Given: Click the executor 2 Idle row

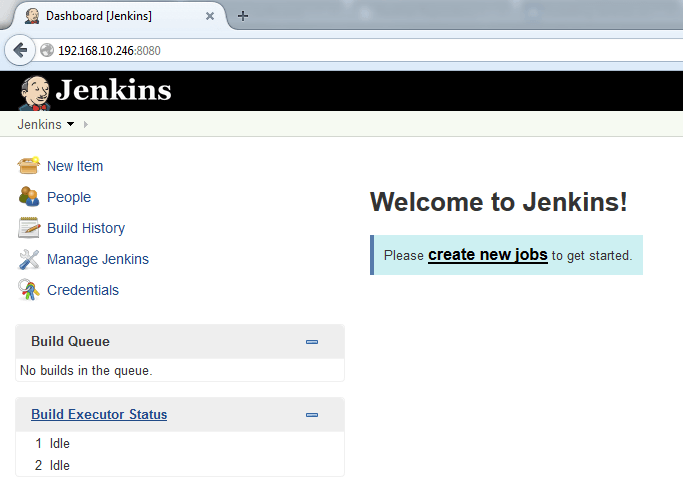Looking at the screenshot, I should 179,465.
